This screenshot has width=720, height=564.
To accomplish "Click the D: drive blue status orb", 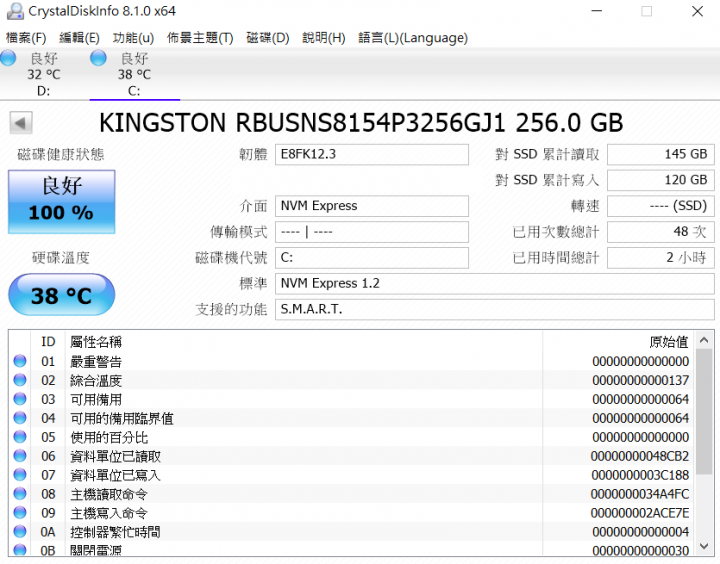I will (x=8, y=58).
